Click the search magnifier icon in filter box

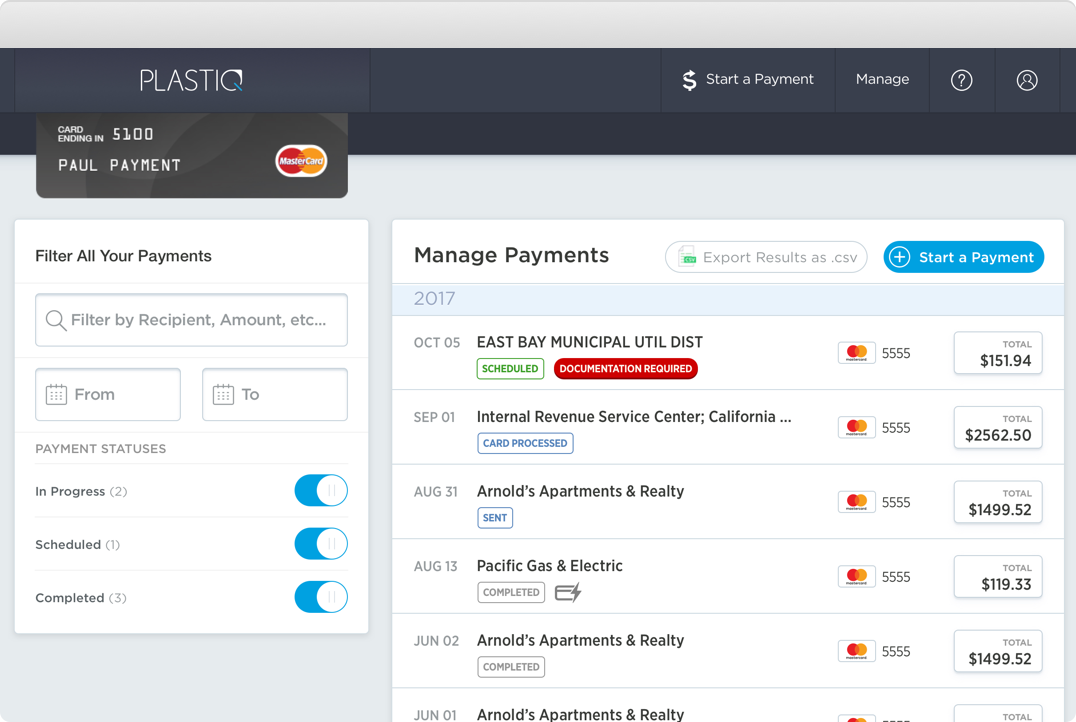point(56,320)
